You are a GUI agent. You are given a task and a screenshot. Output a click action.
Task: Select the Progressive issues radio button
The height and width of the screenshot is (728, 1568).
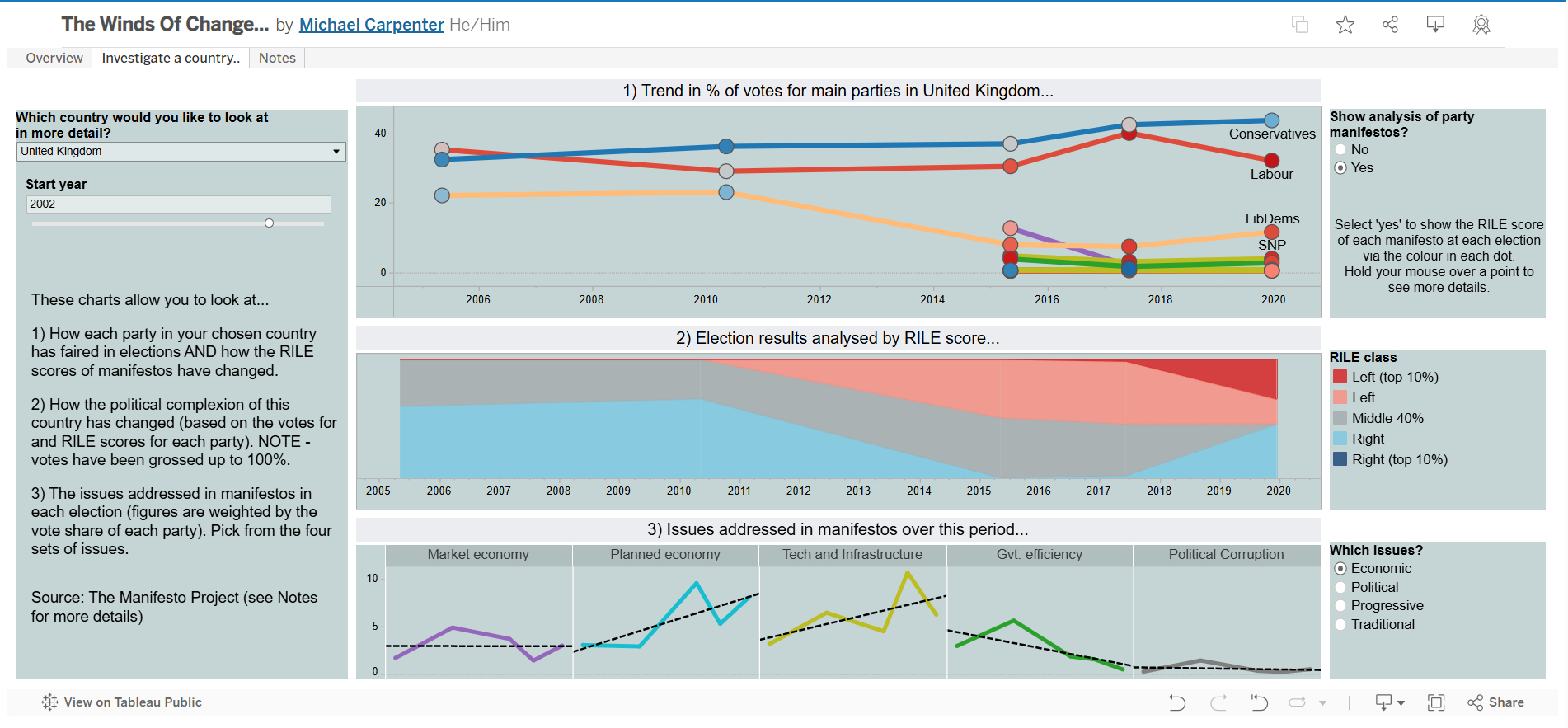pyautogui.click(x=1341, y=606)
